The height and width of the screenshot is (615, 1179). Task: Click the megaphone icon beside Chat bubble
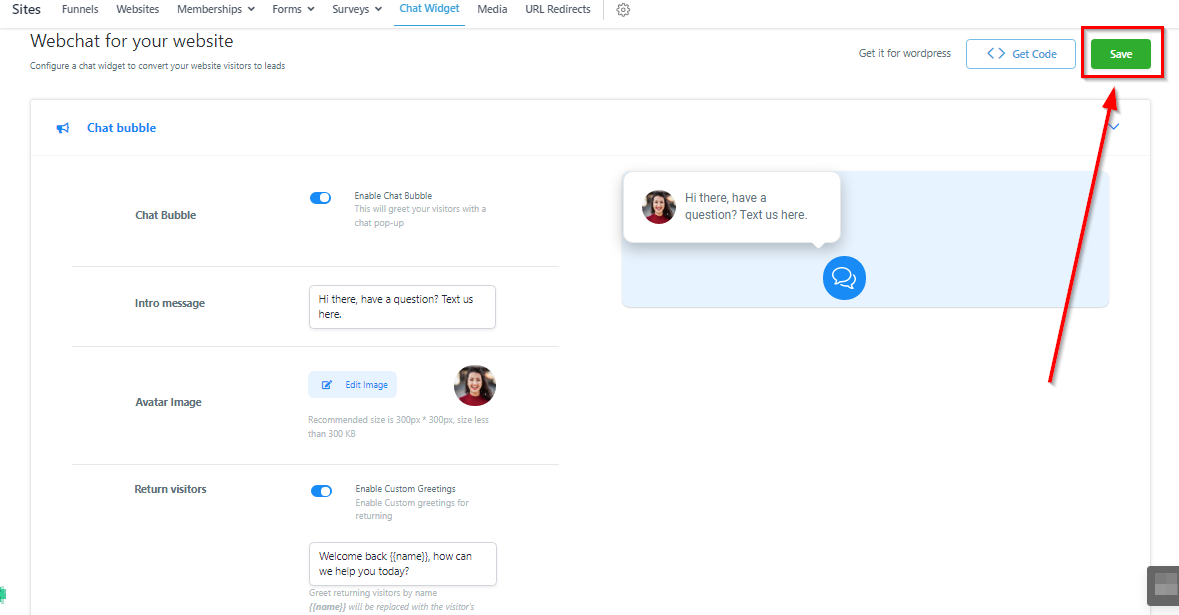tap(63, 128)
